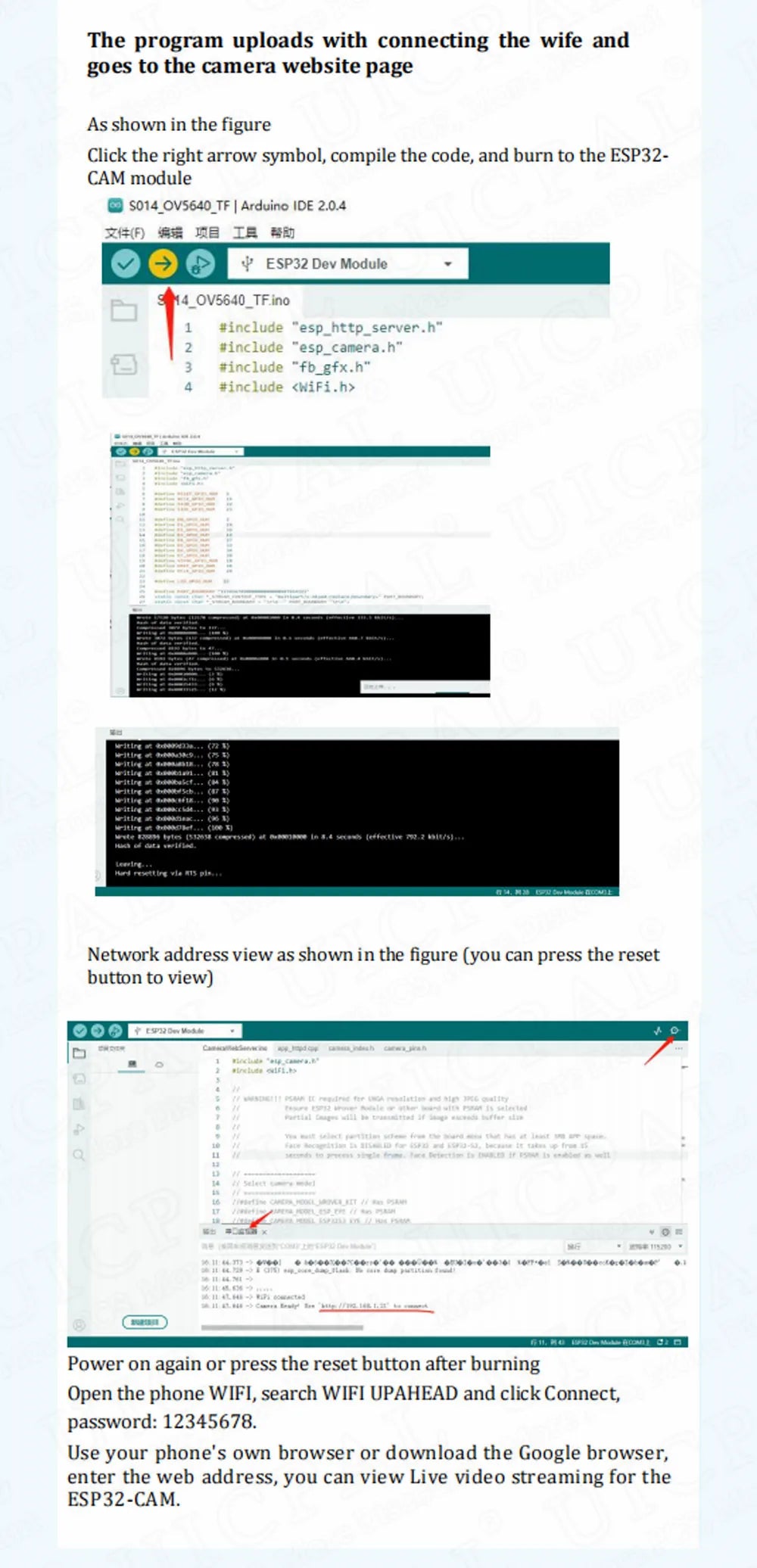This screenshot has height=1568, width=757.
Task: Click the line '#include "esp_http_server.h"'
Action: point(330,327)
